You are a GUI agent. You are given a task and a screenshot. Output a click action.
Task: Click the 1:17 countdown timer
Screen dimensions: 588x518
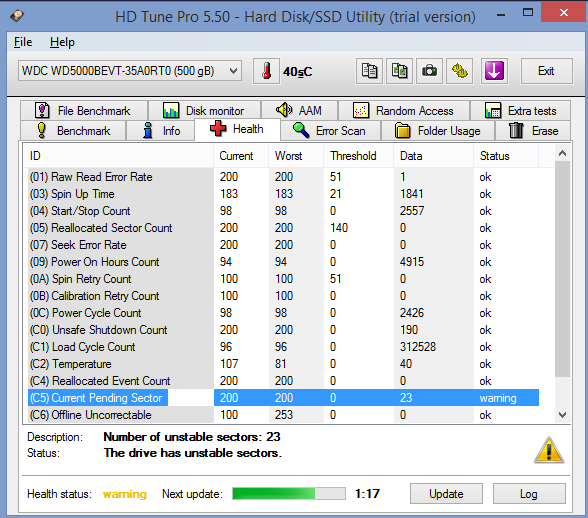pos(367,494)
